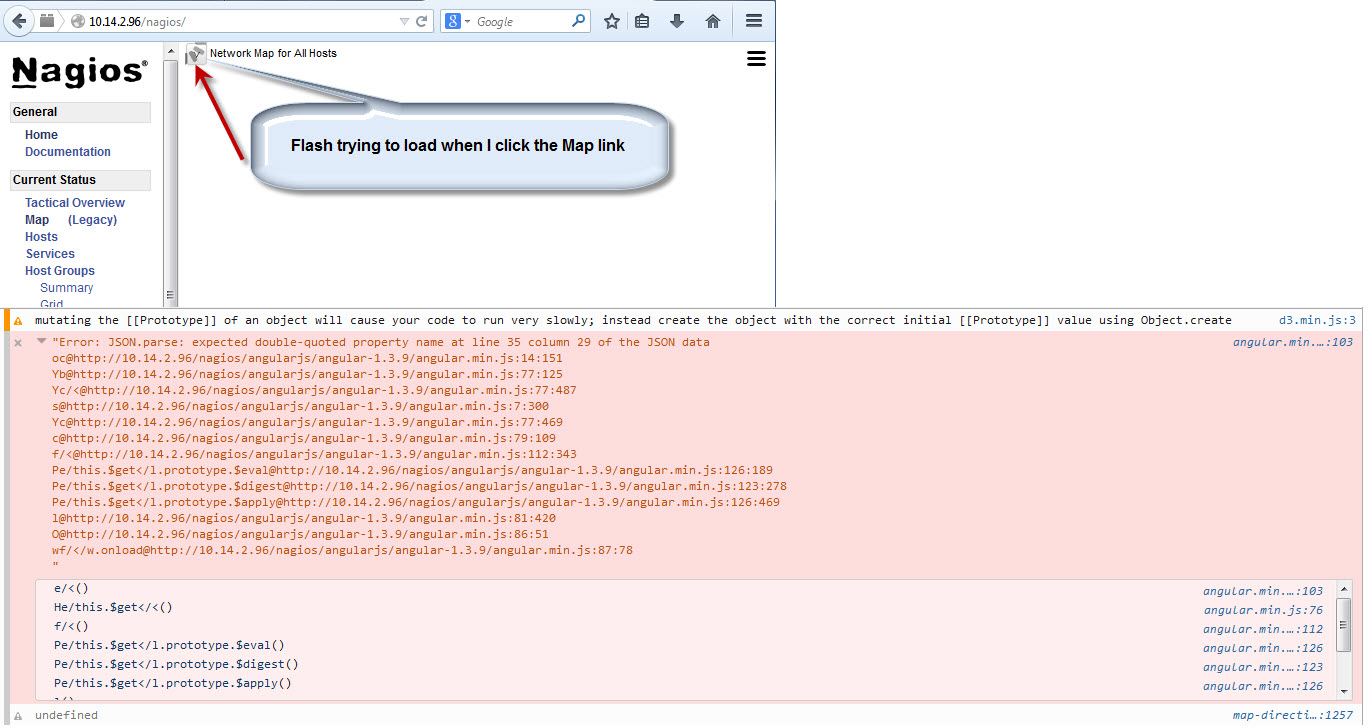Click the undefined console output line
The image size is (1368, 728).
click(66, 716)
